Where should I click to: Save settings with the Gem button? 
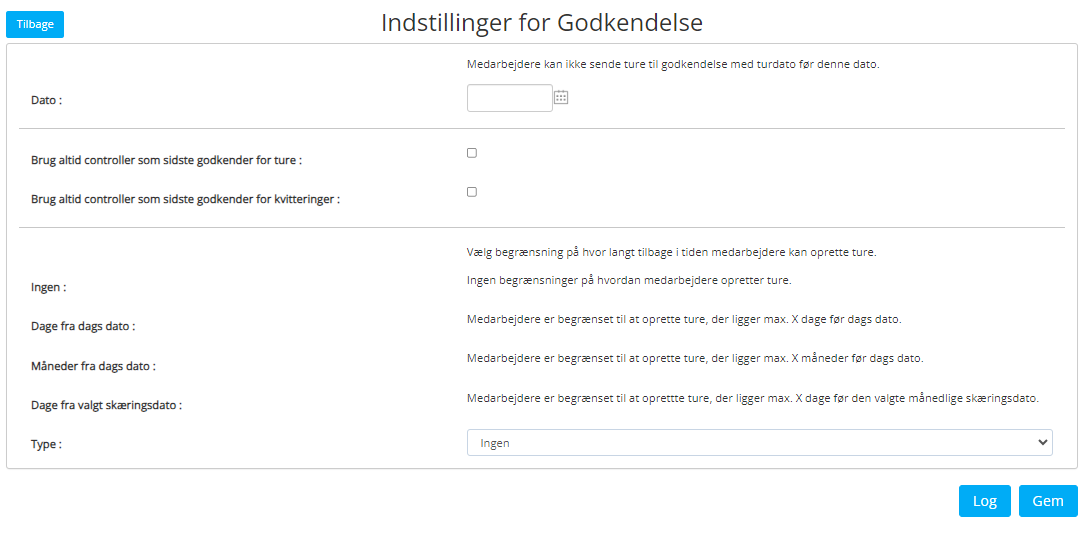pos(1048,501)
